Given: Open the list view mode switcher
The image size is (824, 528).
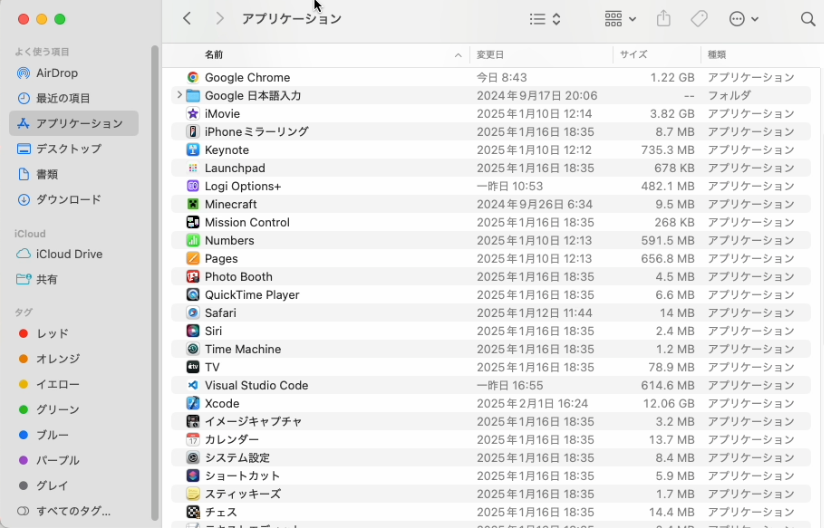Looking at the screenshot, I should pyautogui.click(x=545, y=19).
